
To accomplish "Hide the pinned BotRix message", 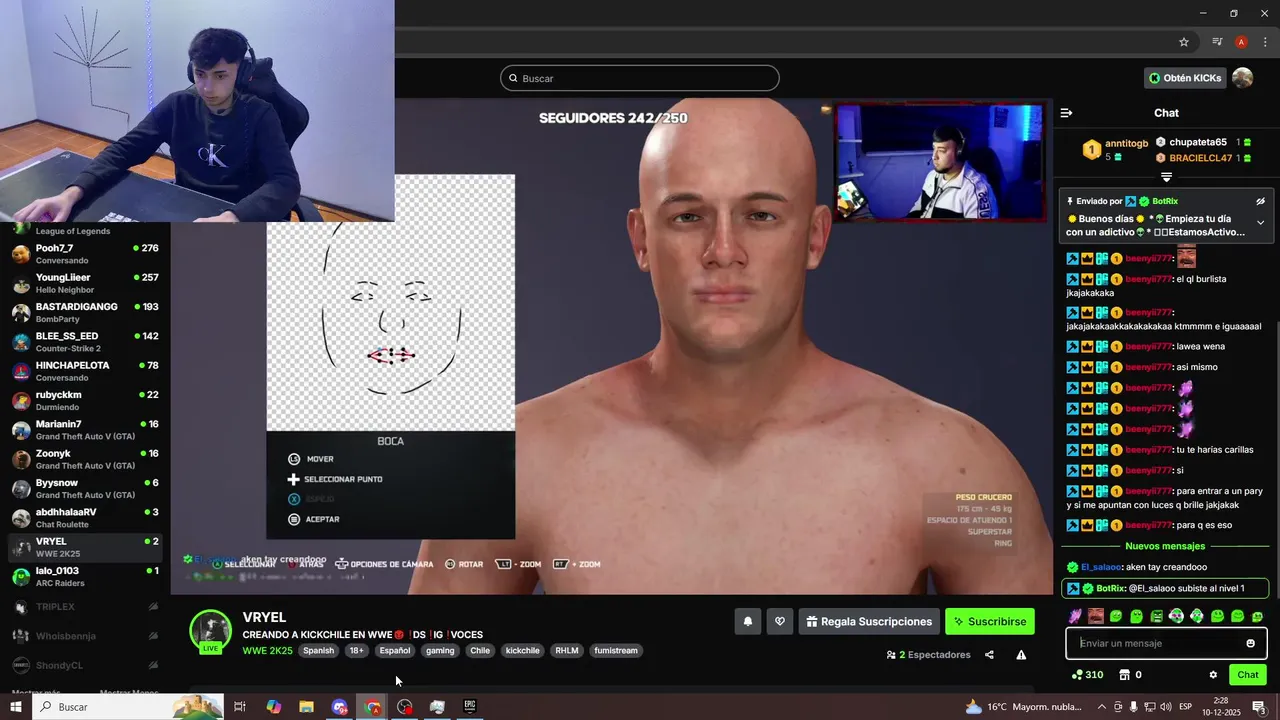I will [x=1261, y=201].
